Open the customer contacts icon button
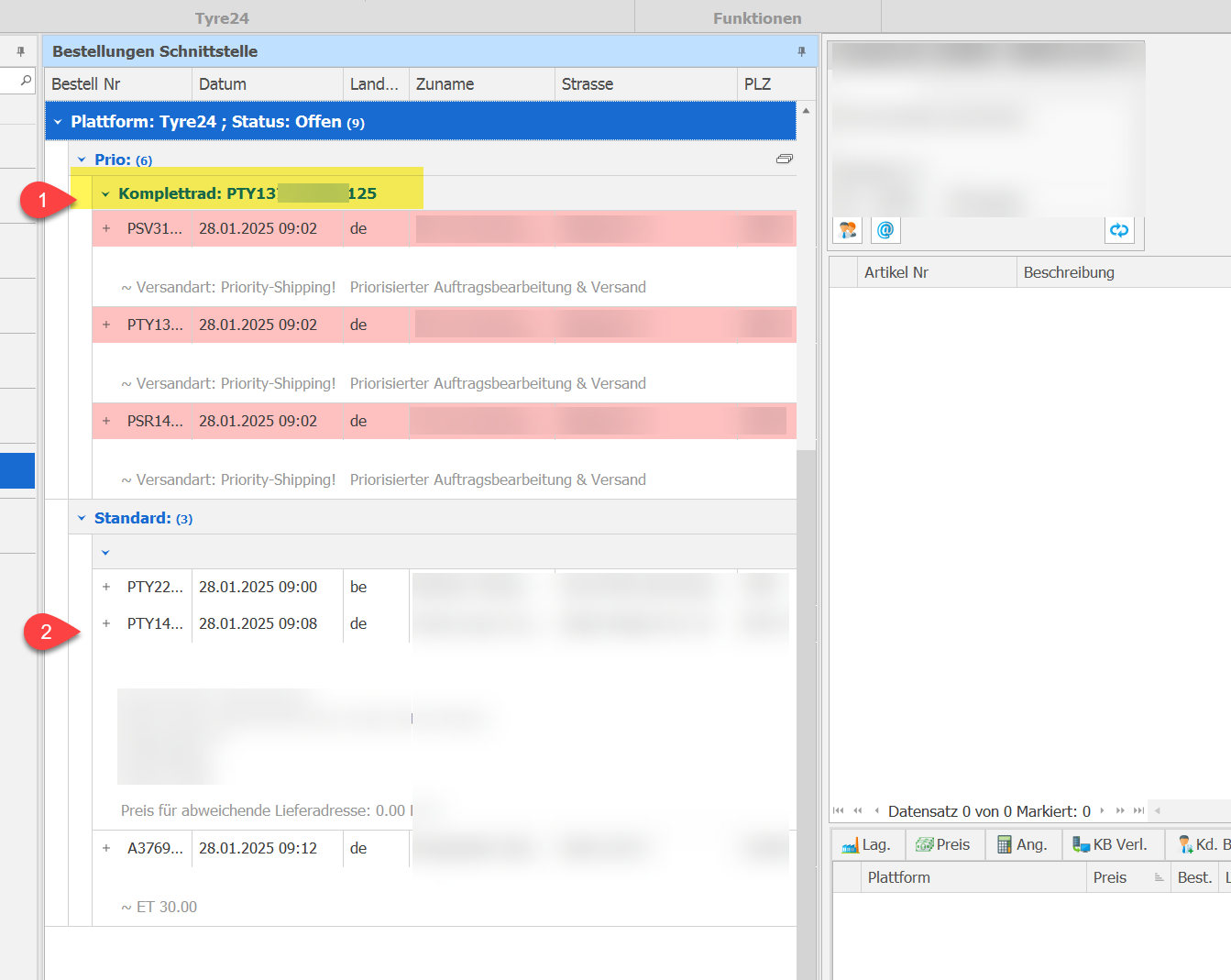Image resolution: width=1231 pixels, height=980 pixels. (848, 230)
